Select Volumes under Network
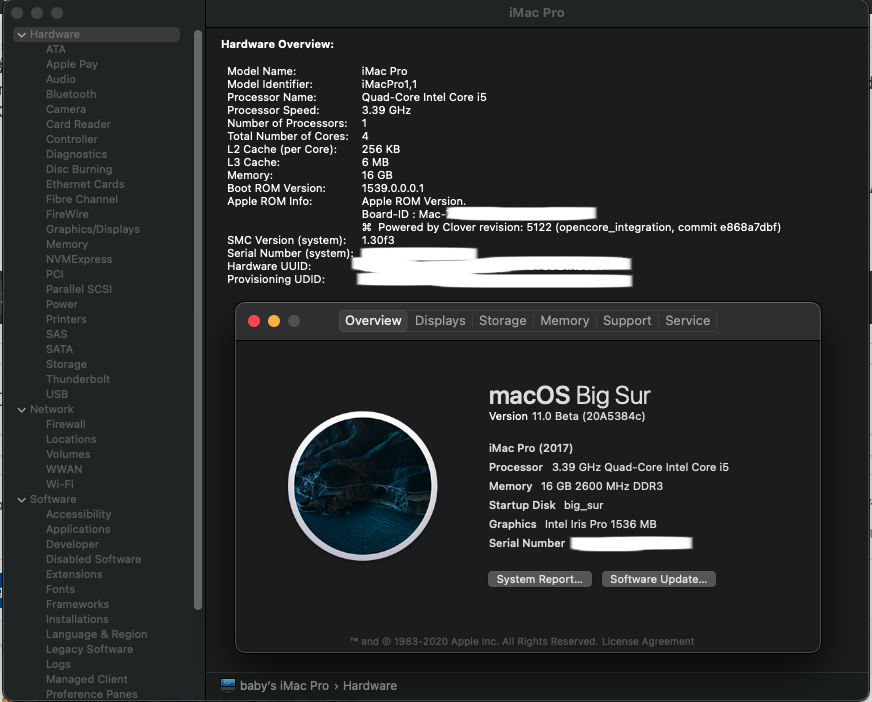This screenshot has width=872, height=702. pos(68,454)
